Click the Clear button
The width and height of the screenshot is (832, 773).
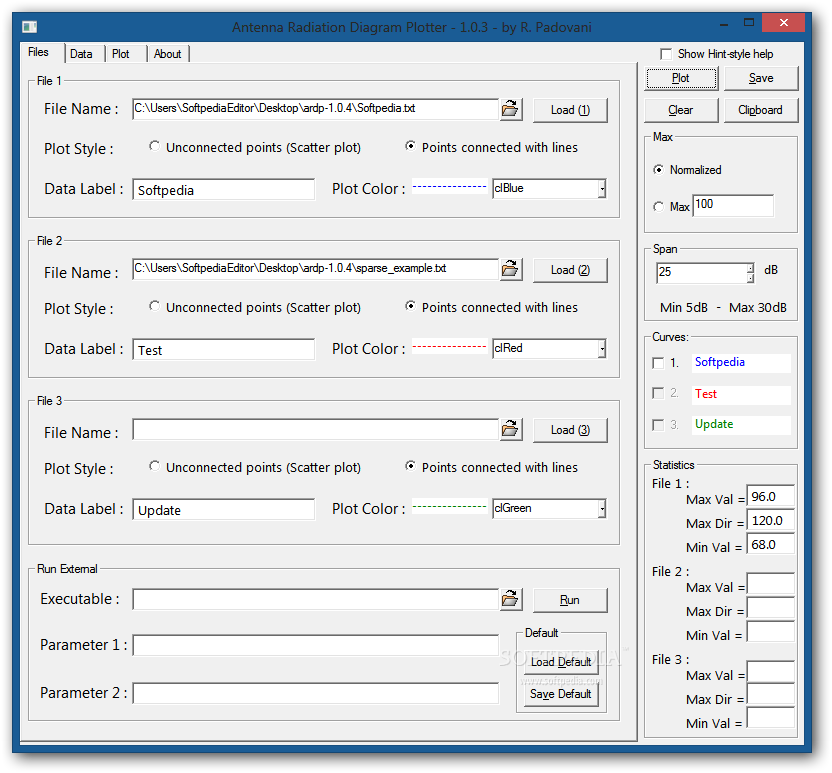pyautogui.click(x=681, y=110)
